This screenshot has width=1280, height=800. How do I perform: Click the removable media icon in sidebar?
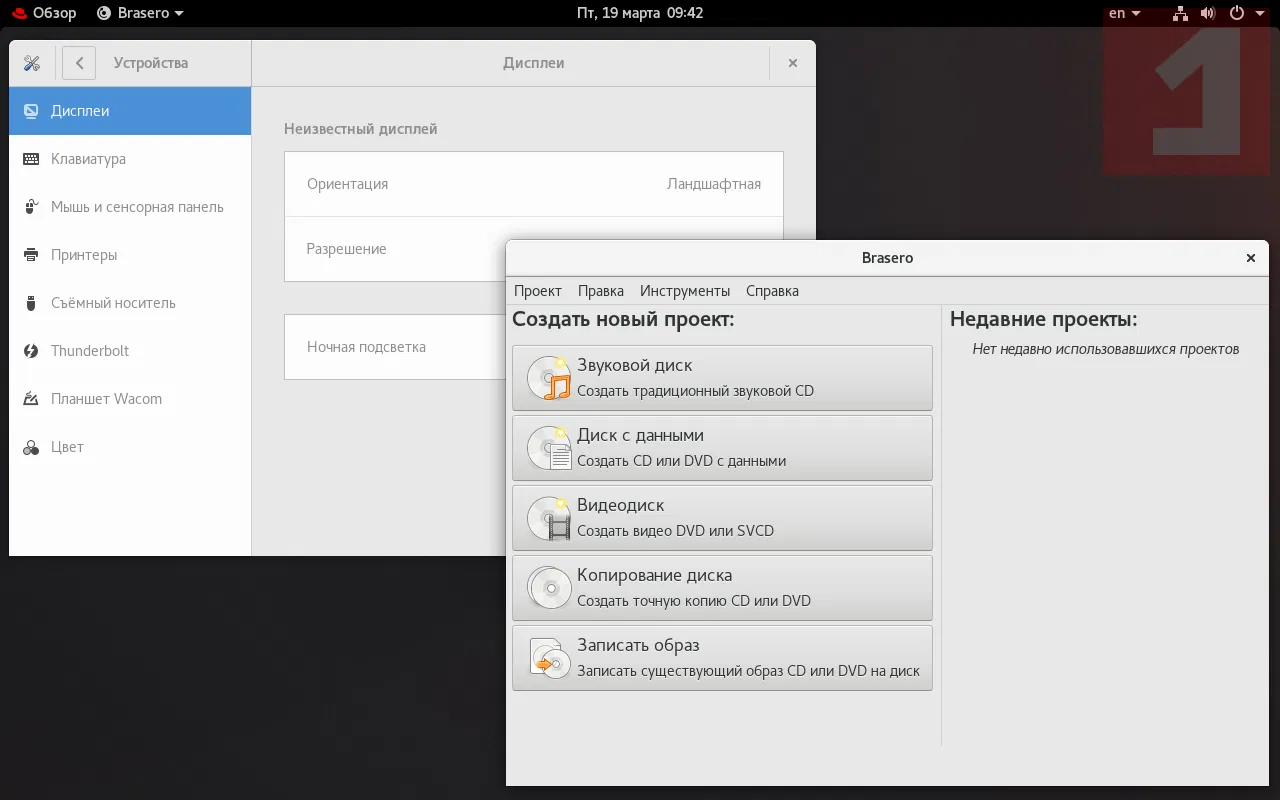pos(31,303)
